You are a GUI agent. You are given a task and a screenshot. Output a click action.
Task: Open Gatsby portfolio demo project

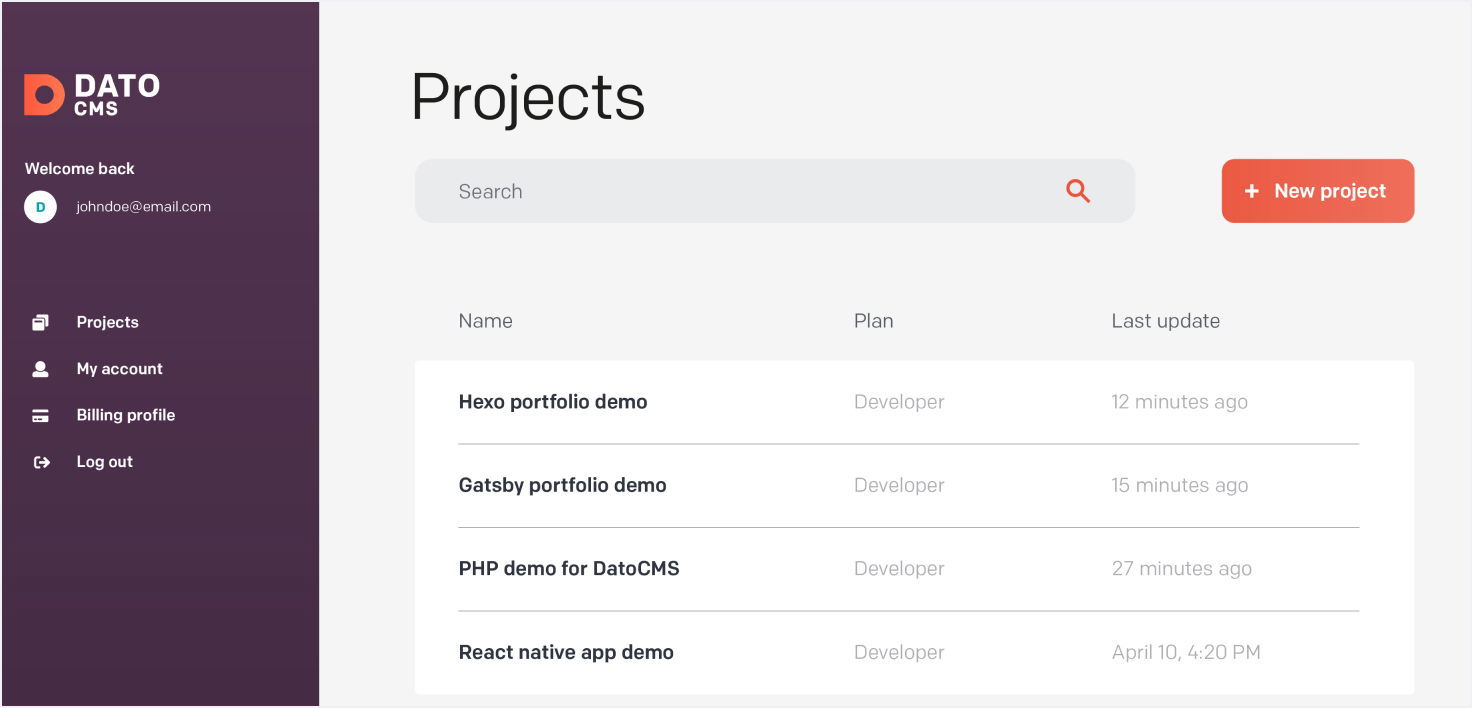(562, 485)
